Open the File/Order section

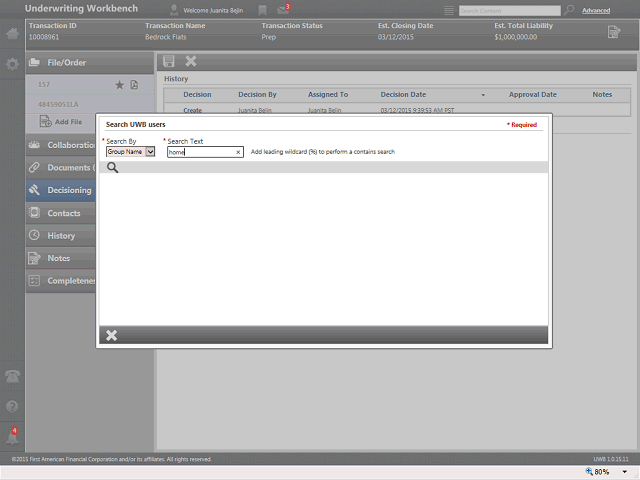tap(90, 63)
